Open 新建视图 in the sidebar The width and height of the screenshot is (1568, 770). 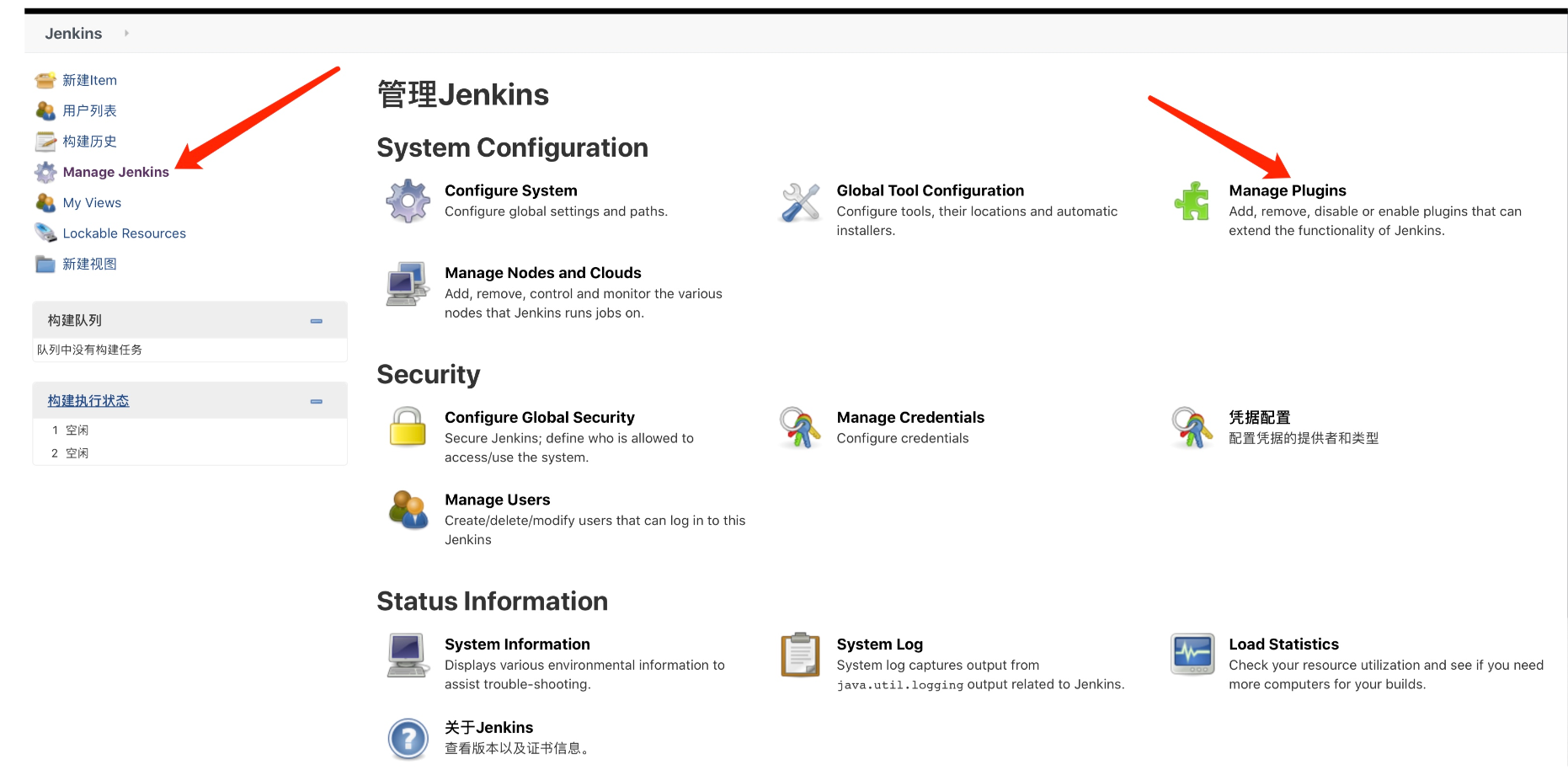90,264
